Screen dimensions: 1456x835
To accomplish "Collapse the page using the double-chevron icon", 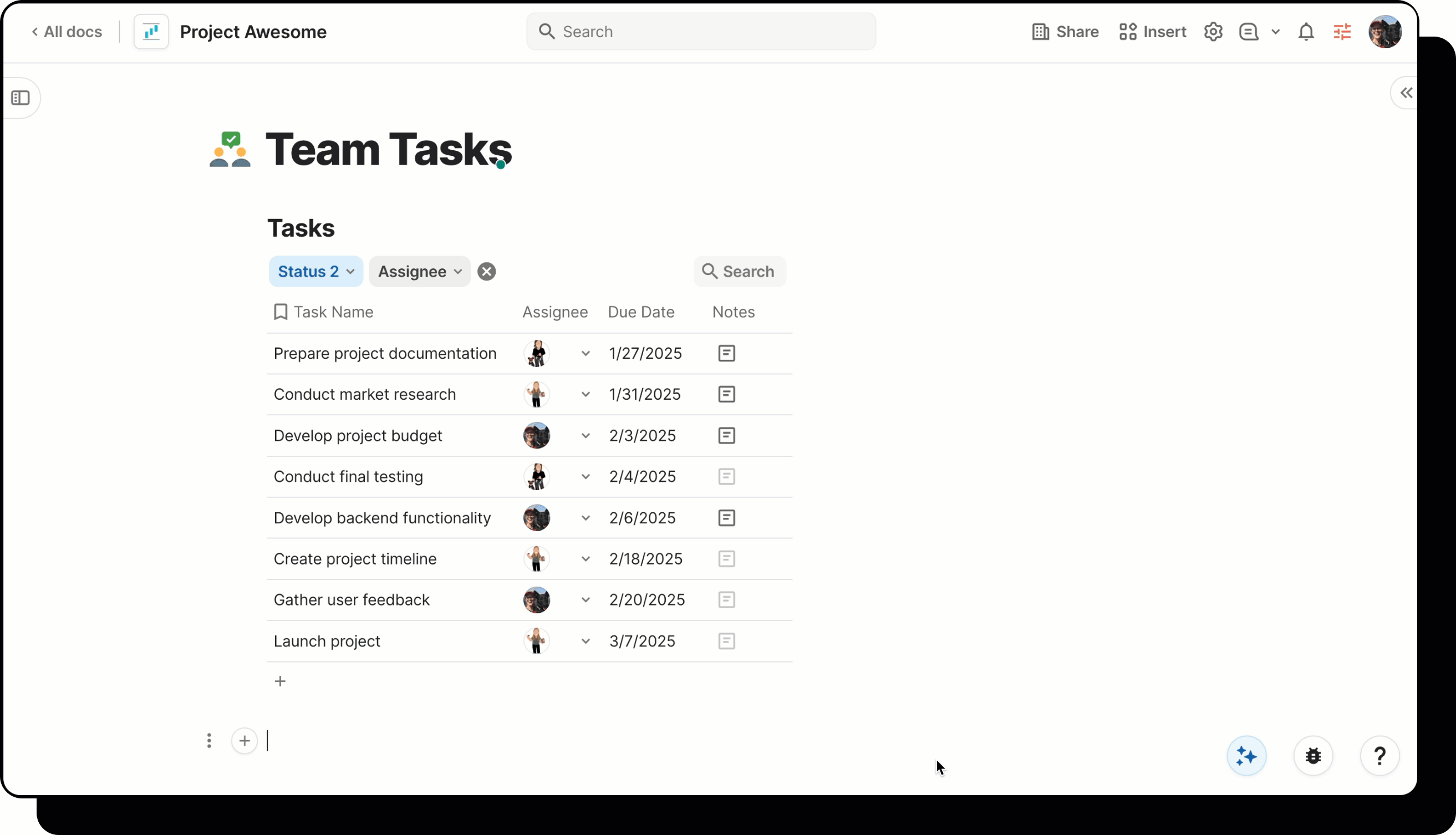I will click(1406, 93).
